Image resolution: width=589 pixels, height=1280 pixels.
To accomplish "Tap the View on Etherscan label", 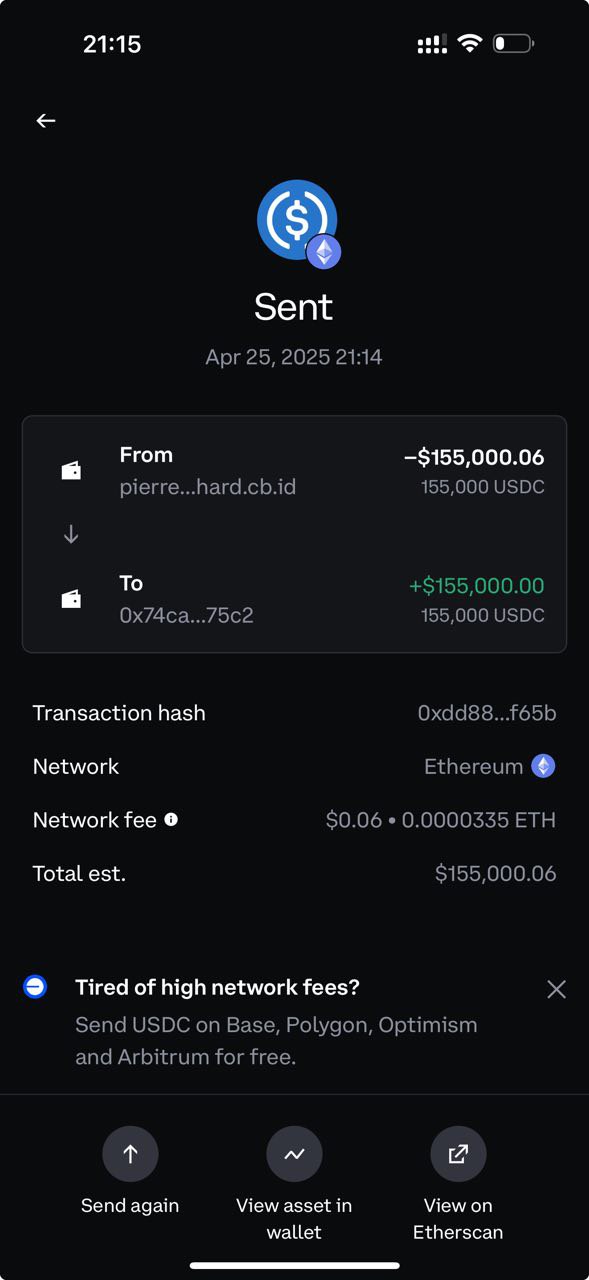I will coord(458,1218).
